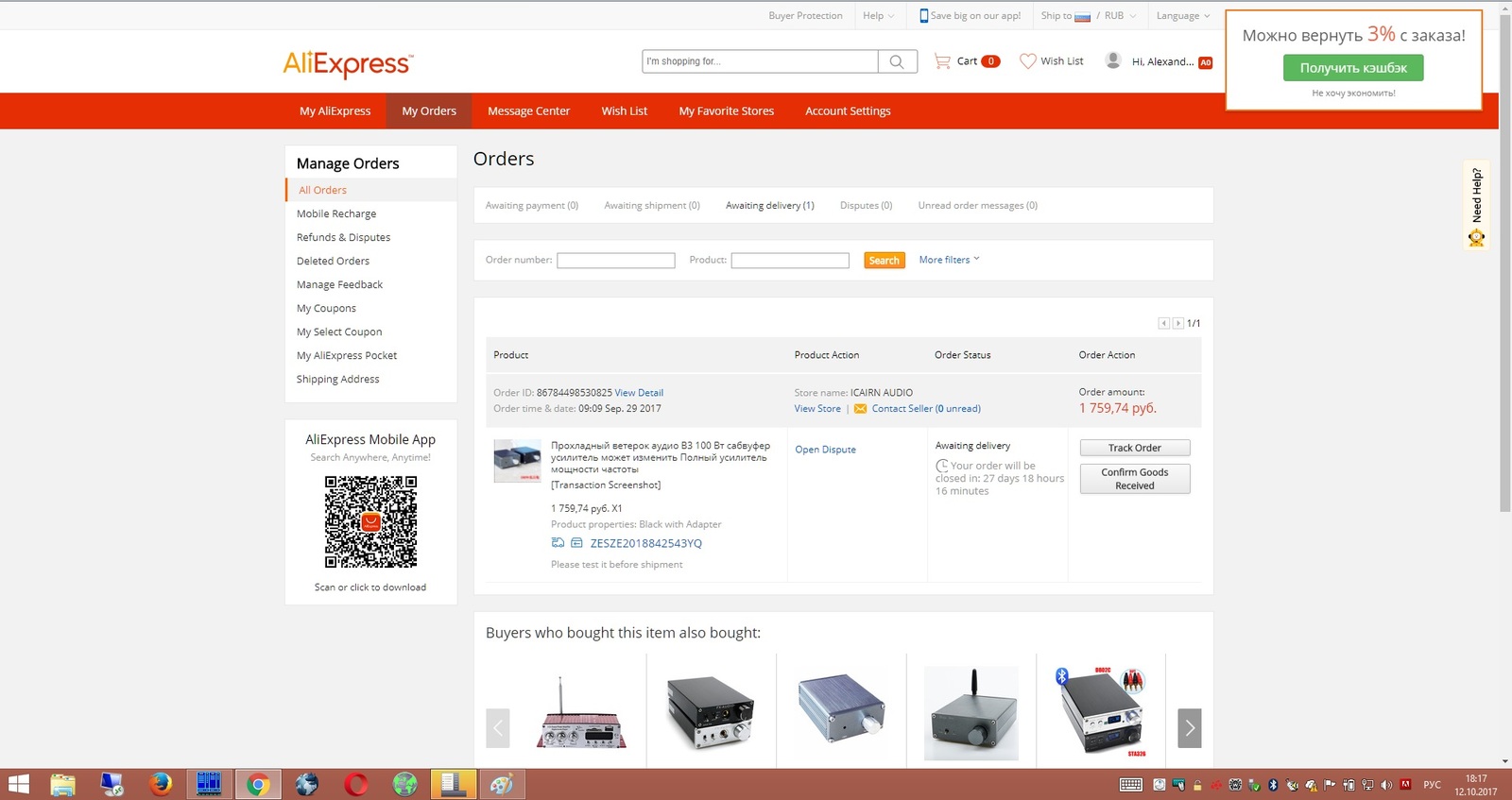Click the AliExpress logo
Viewport: 1512px width, 800px height.
(348, 63)
